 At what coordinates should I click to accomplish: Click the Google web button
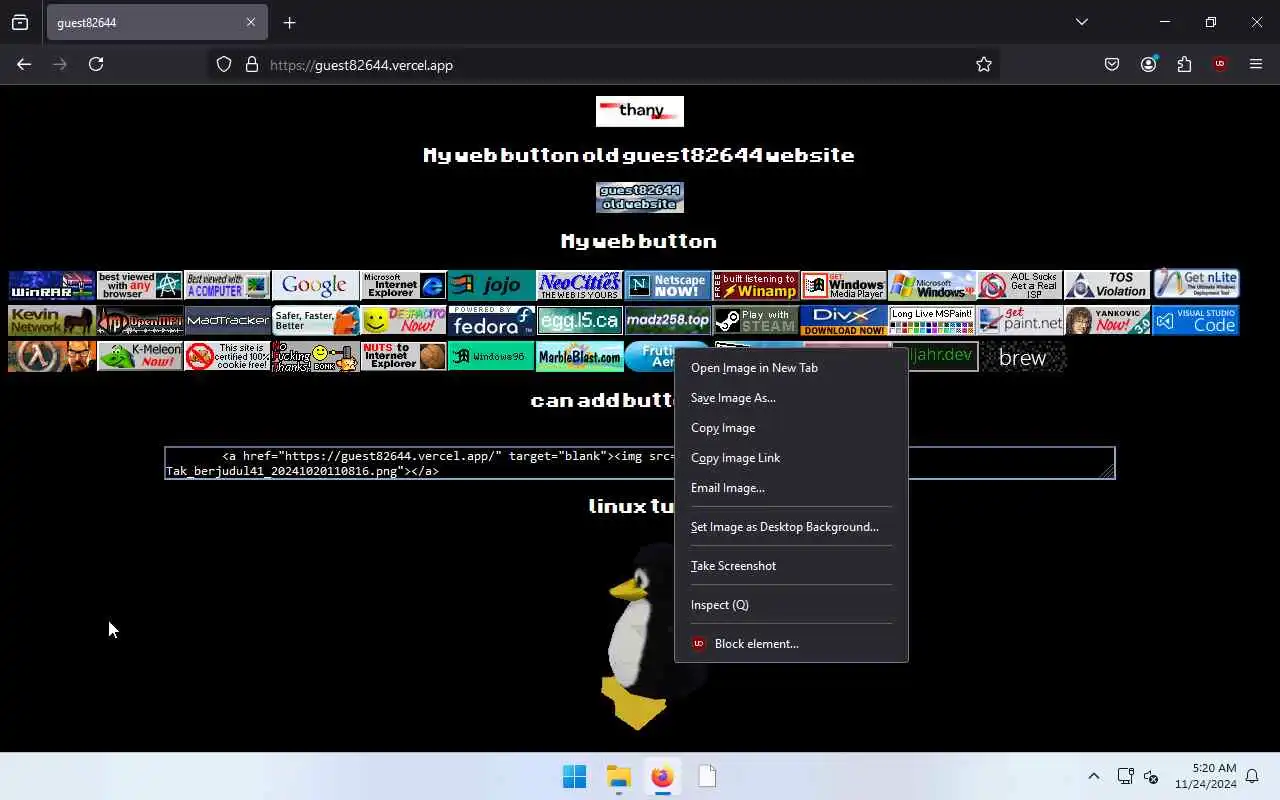pyautogui.click(x=315, y=285)
